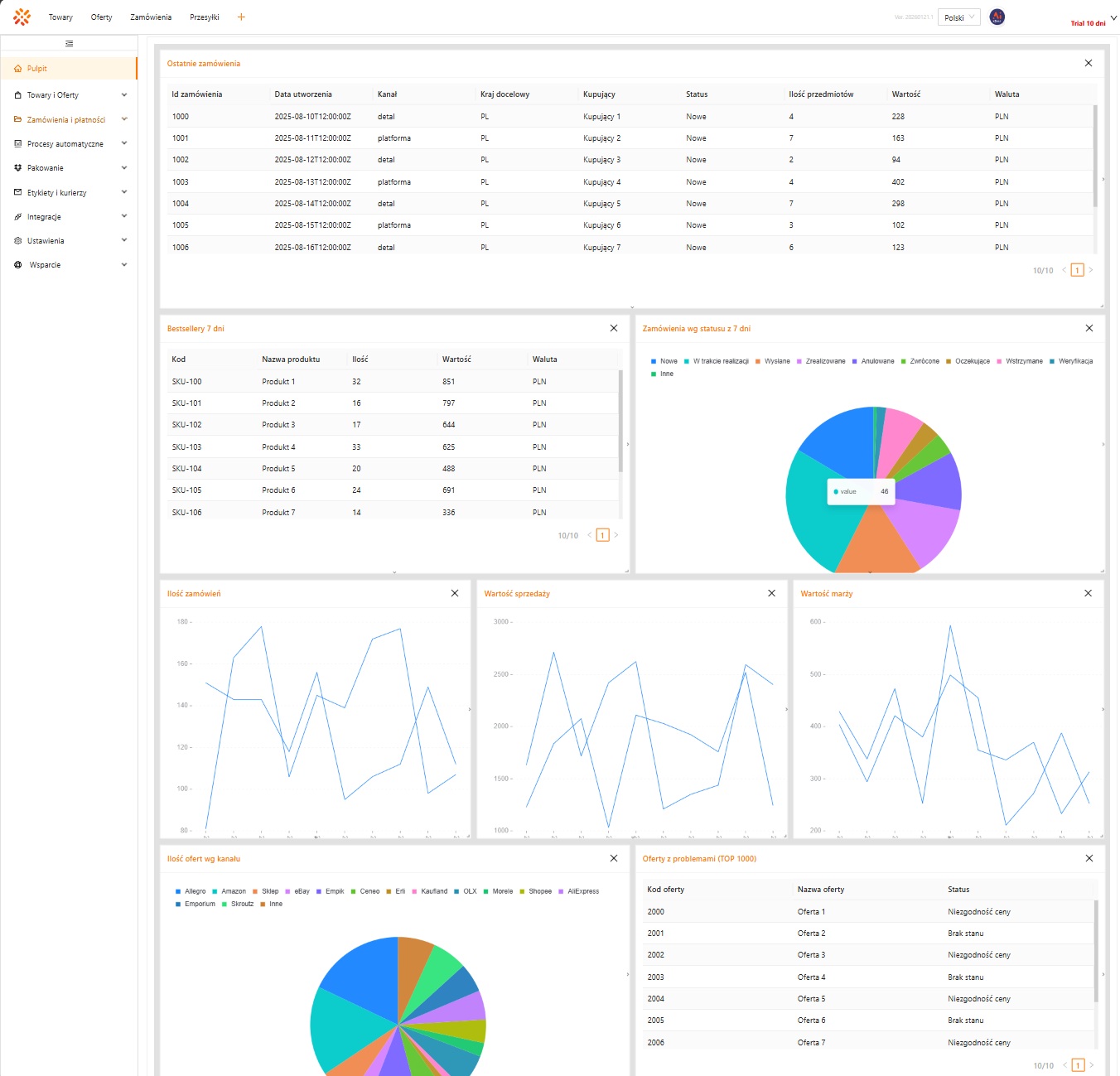
Task: Click the Integracje sidebar icon
Action: pyautogui.click(x=18, y=217)
